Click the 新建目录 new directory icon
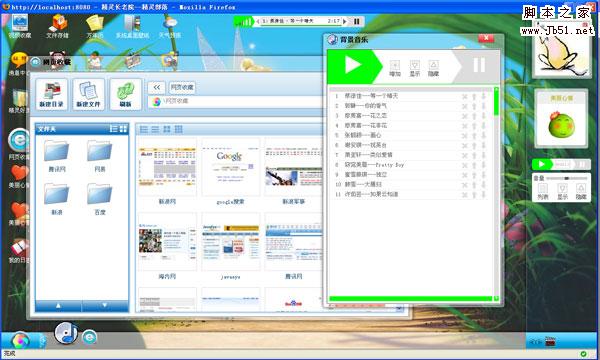This screenshot has width=600, height=360. tap(52, 94)
